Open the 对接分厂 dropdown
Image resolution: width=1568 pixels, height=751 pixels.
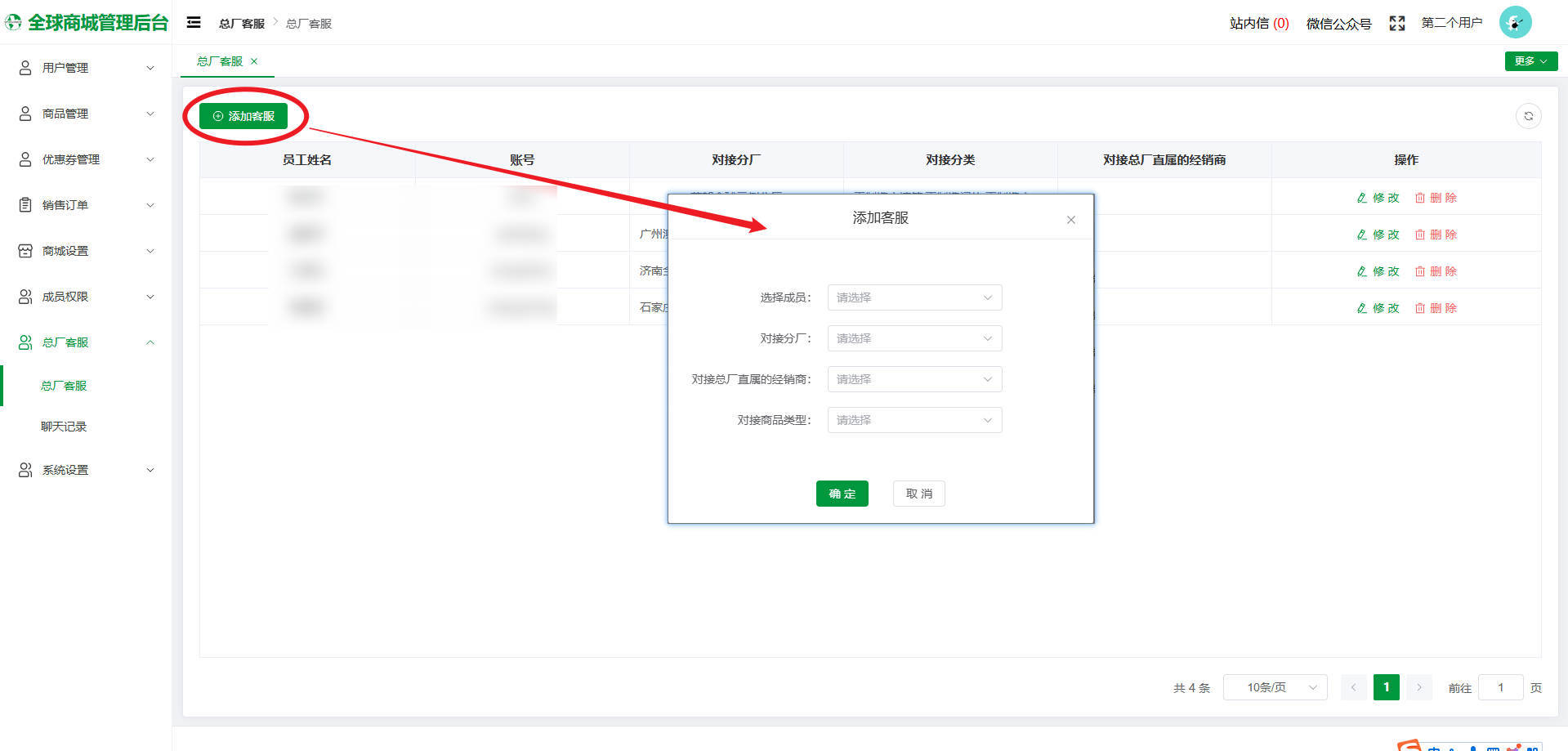tap(914, 338)
